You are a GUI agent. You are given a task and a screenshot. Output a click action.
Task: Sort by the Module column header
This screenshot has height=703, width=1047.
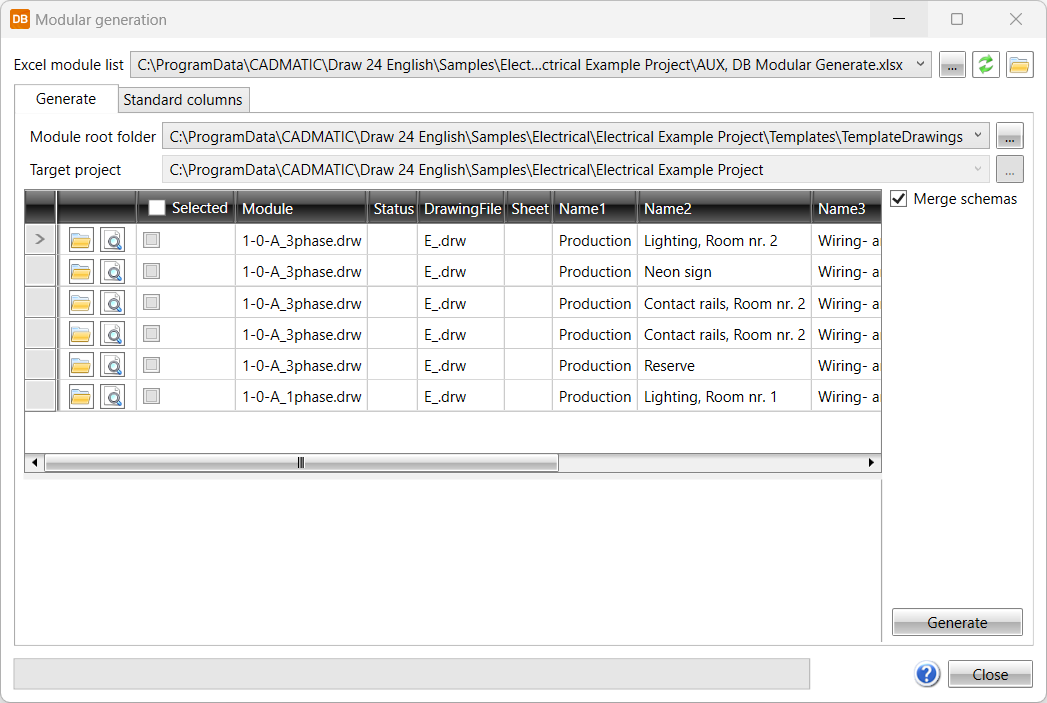coord(300,208)
